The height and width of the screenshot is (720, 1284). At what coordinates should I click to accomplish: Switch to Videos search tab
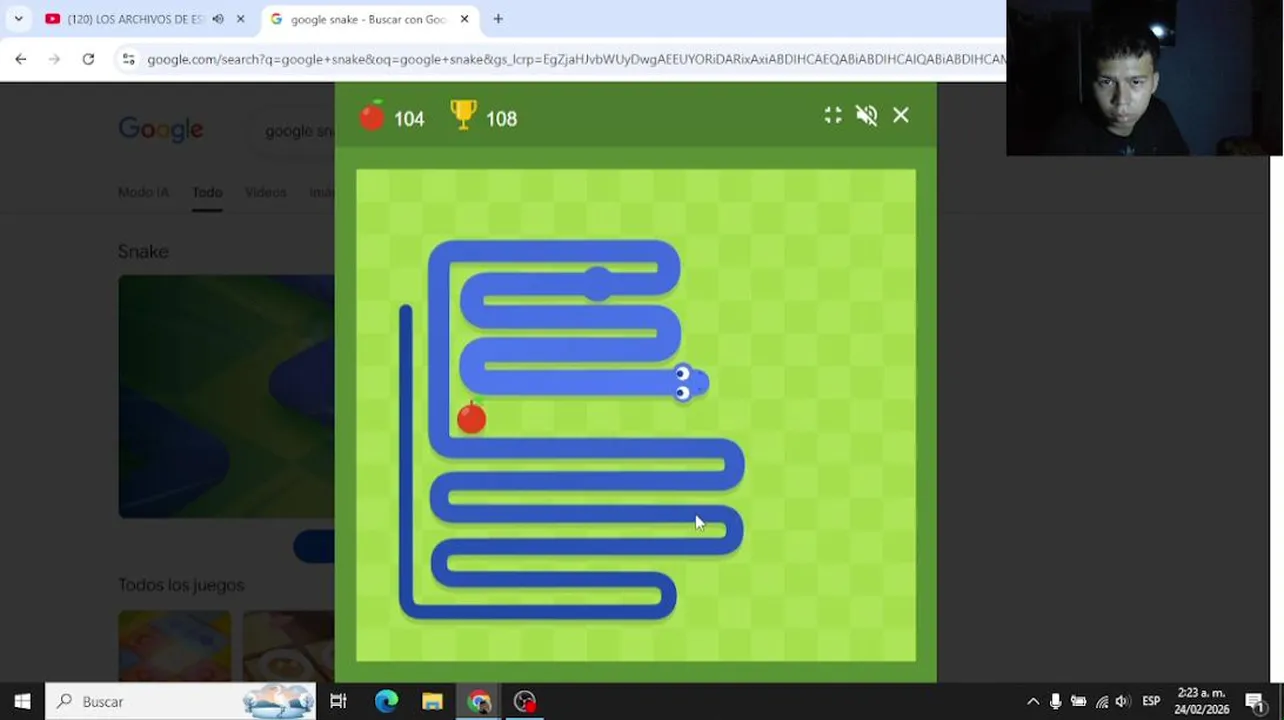(x=266, y=192)
